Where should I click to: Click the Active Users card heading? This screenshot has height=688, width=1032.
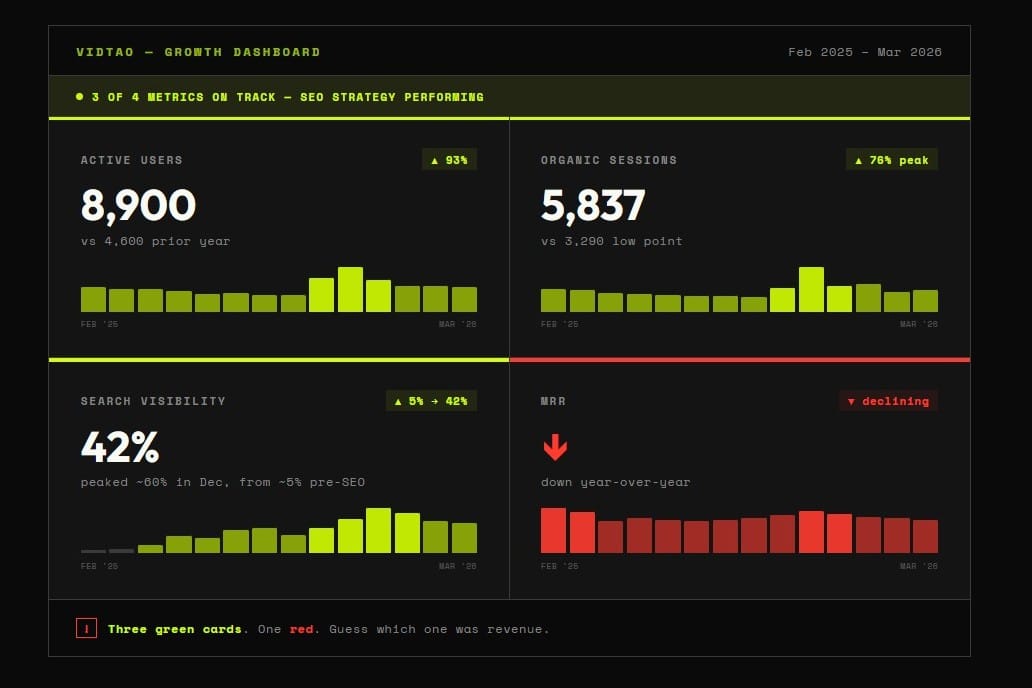click(132, 160)
